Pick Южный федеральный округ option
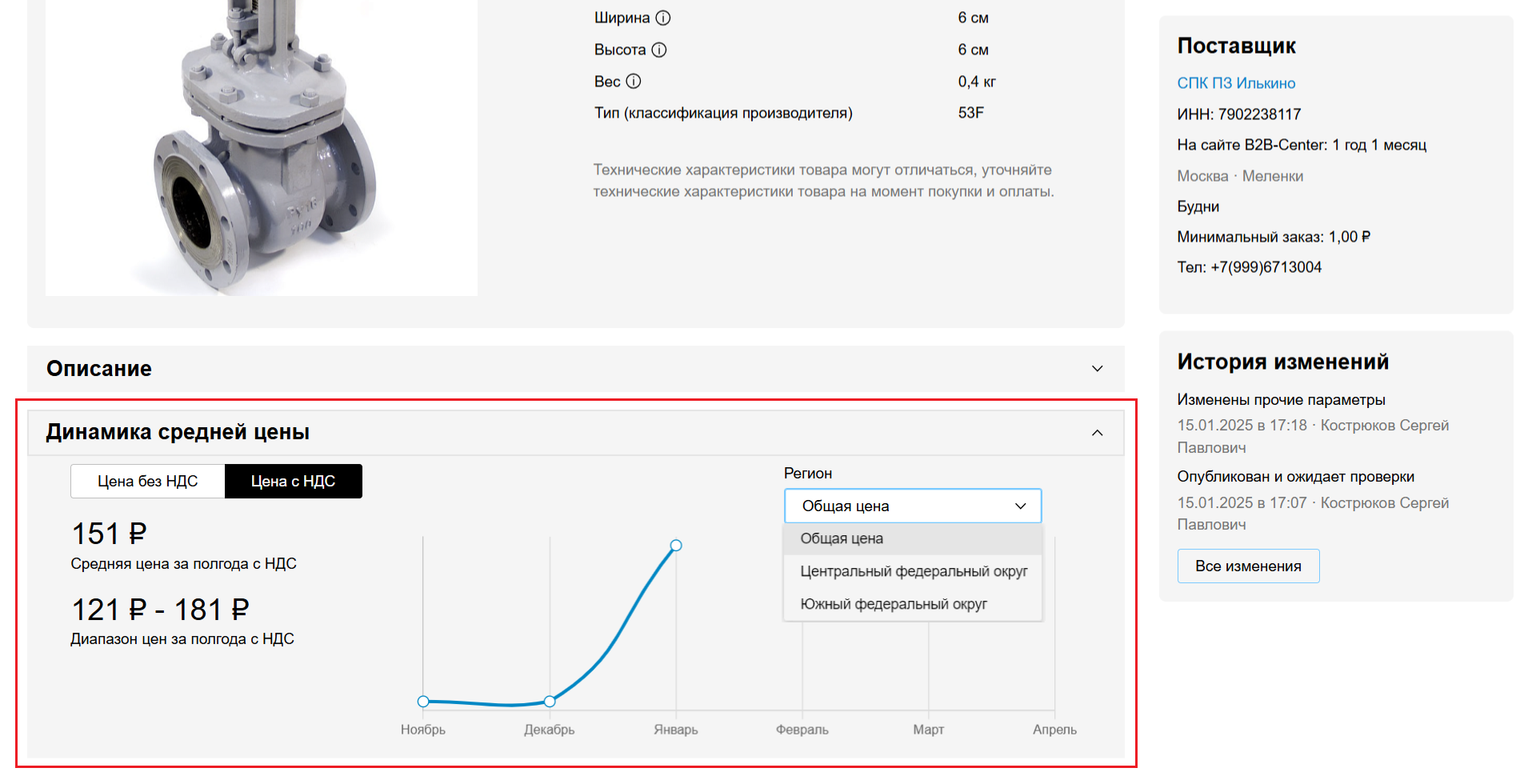The image size is (1540, 784). tap(894, 604)
